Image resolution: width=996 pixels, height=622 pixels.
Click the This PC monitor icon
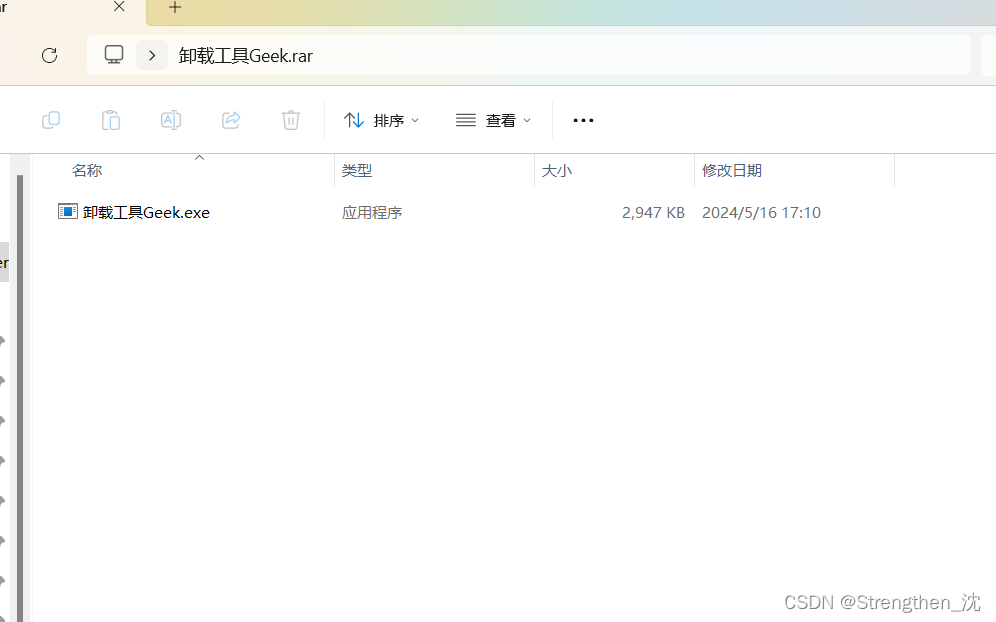(114, 55)
